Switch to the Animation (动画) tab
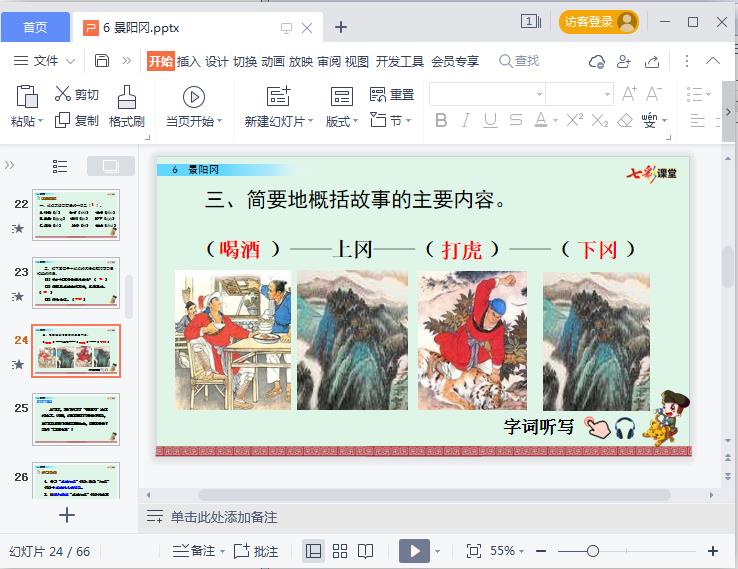The height and width of the screenshot is (569, 738). tap(273, 61)
